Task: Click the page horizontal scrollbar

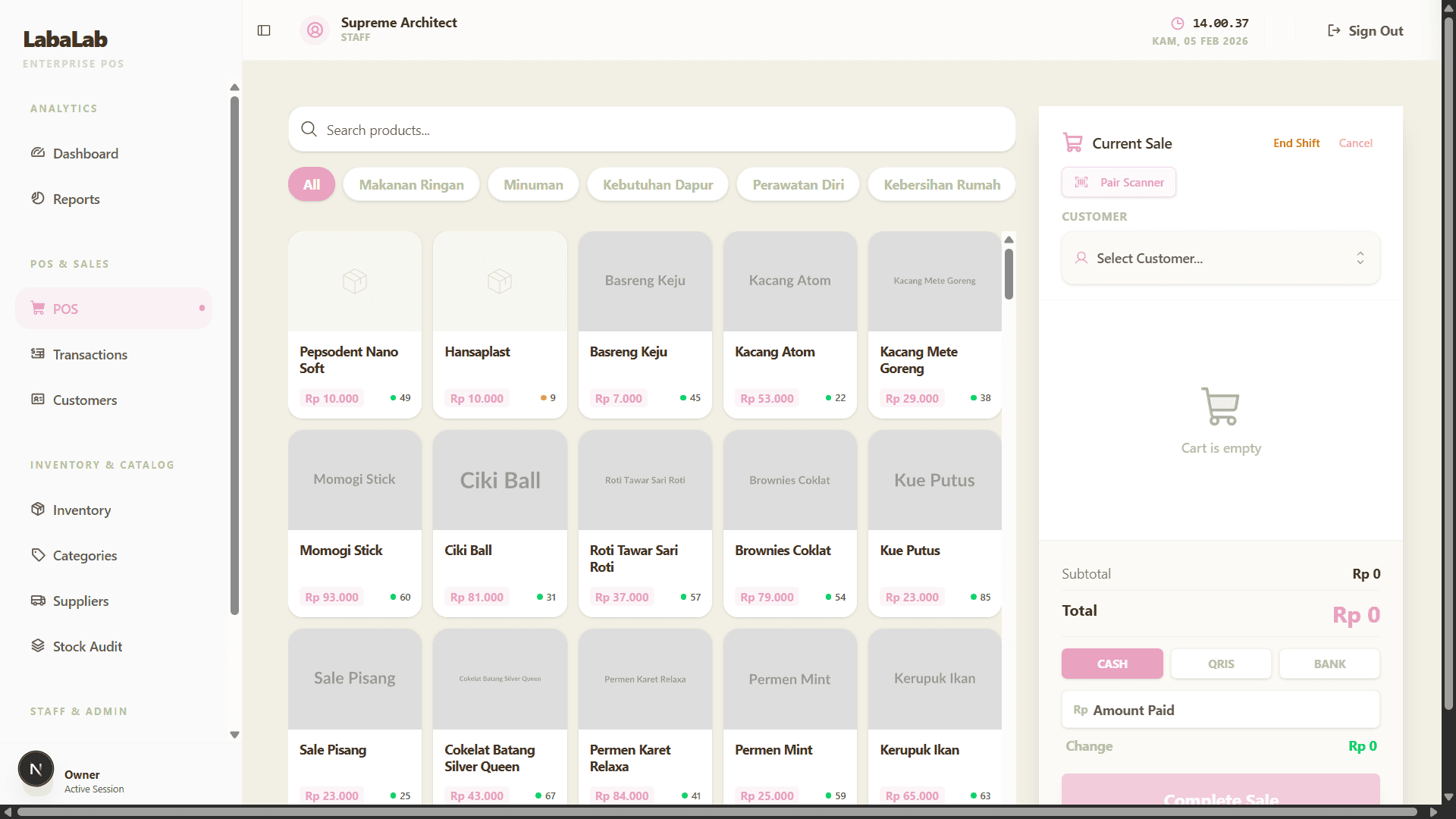Action: coord(717,811)
